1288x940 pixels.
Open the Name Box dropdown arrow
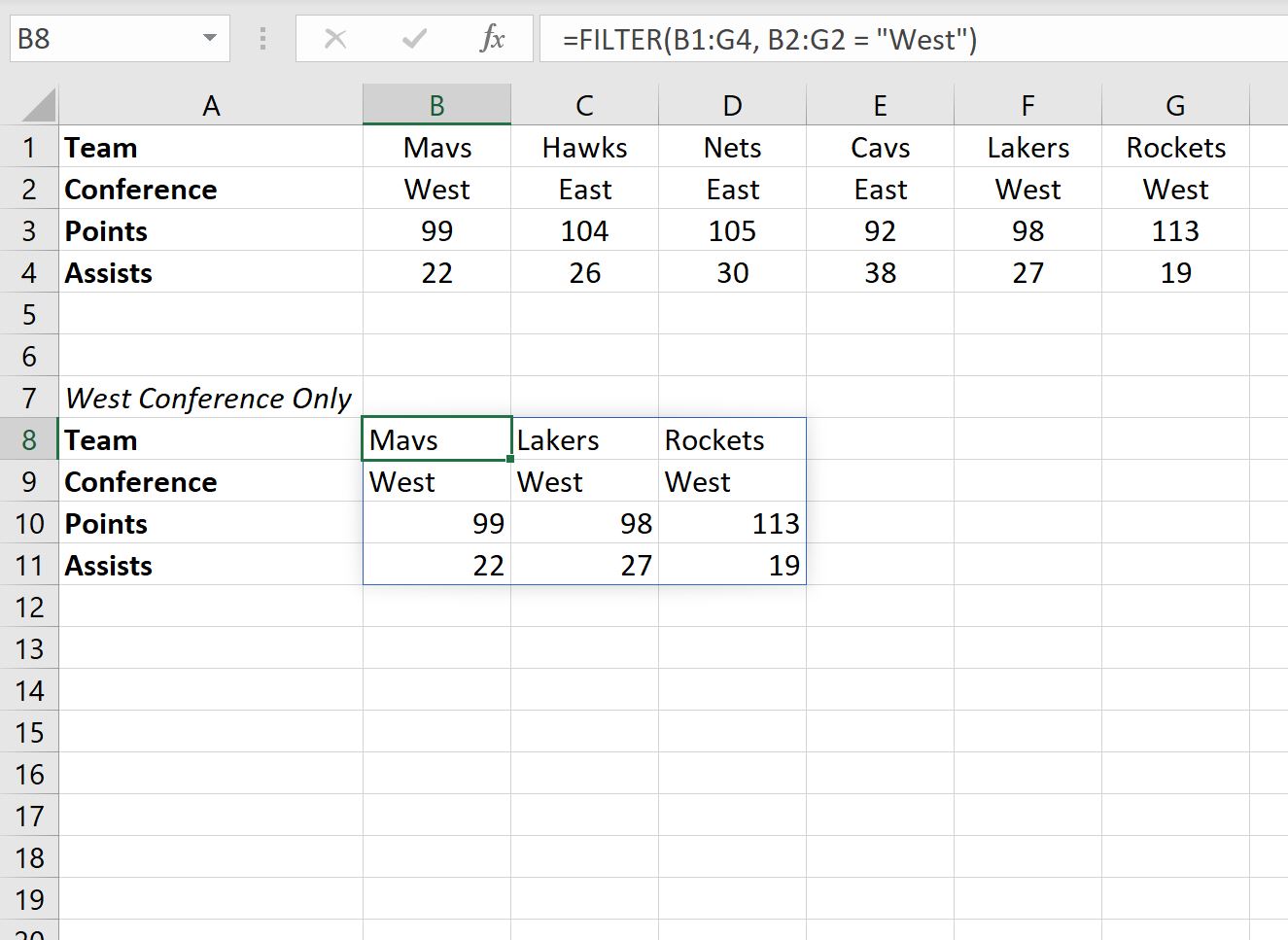pyautogui.click(x=209, y=39)
